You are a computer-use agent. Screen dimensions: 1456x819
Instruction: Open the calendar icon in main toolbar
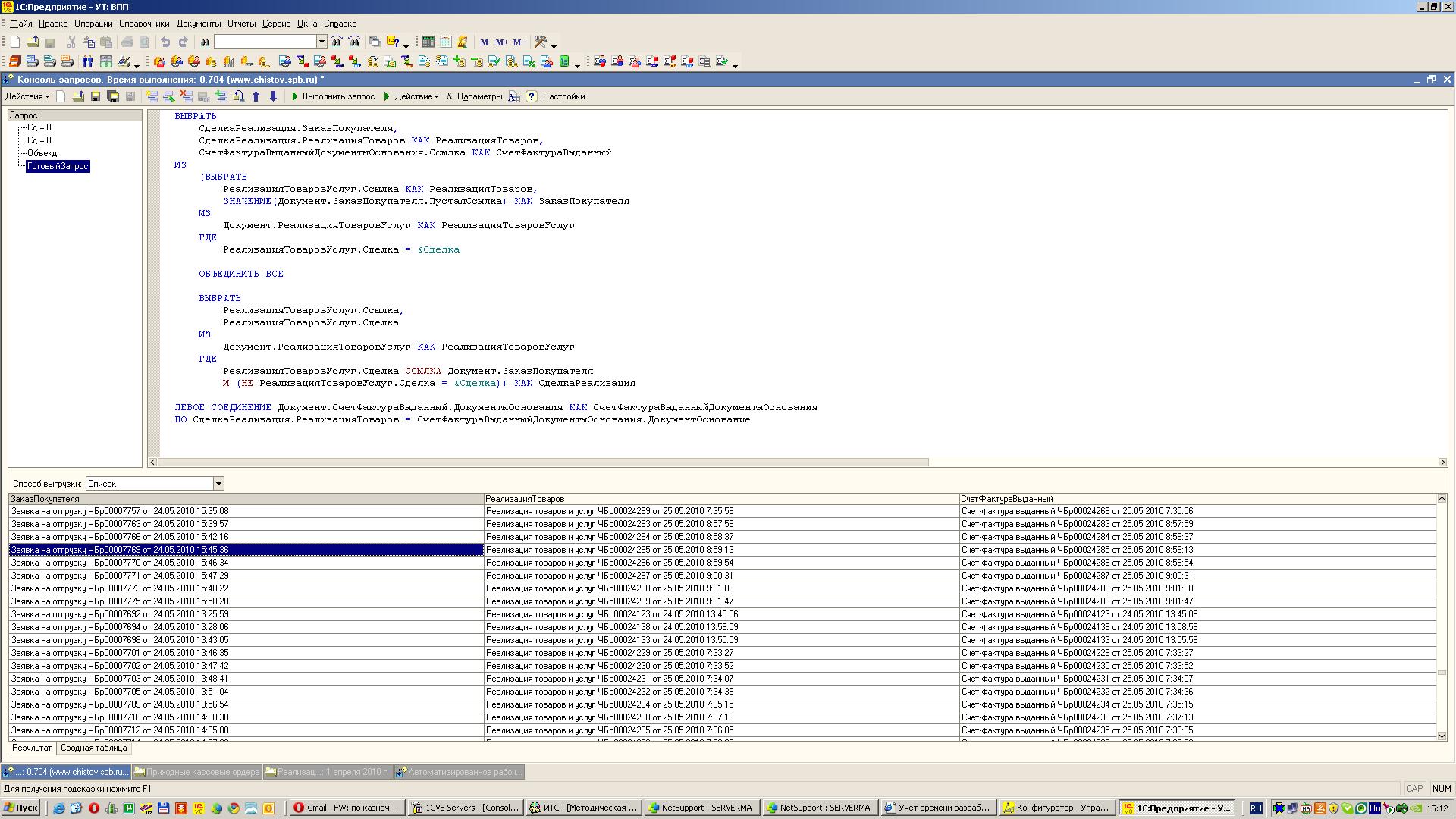tap(446, 42)
